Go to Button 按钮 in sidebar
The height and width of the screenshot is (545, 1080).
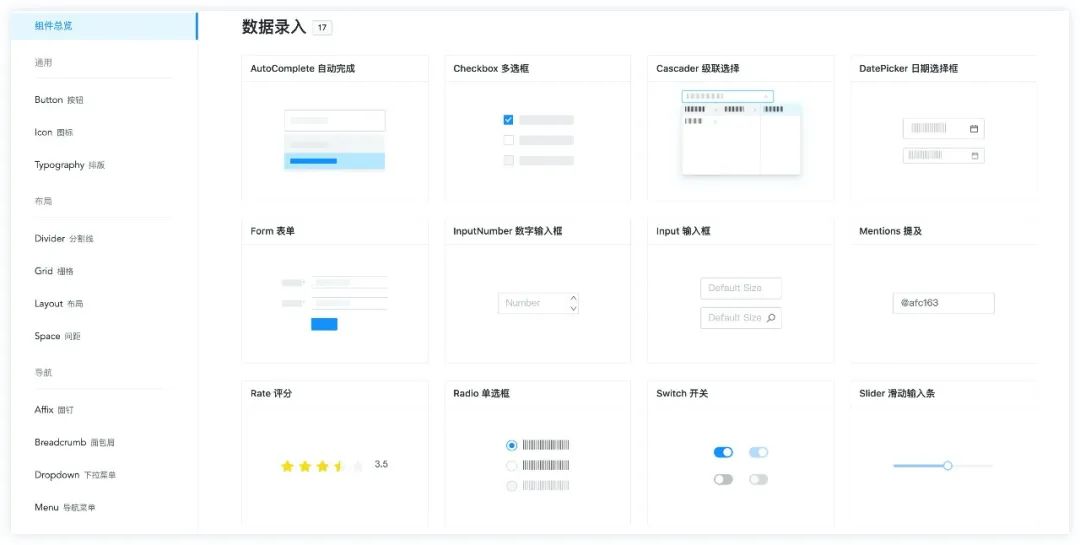point(59,100)
